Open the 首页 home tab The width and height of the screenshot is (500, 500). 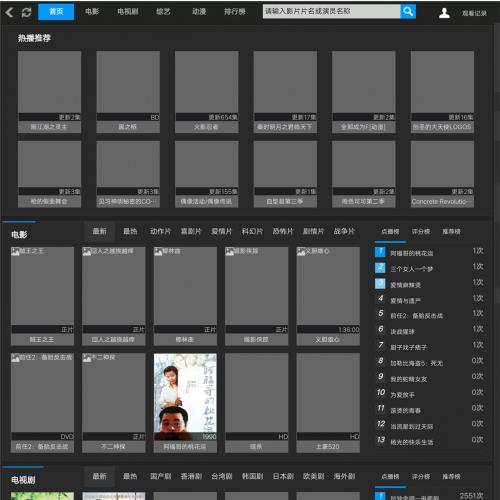(56, 12)
